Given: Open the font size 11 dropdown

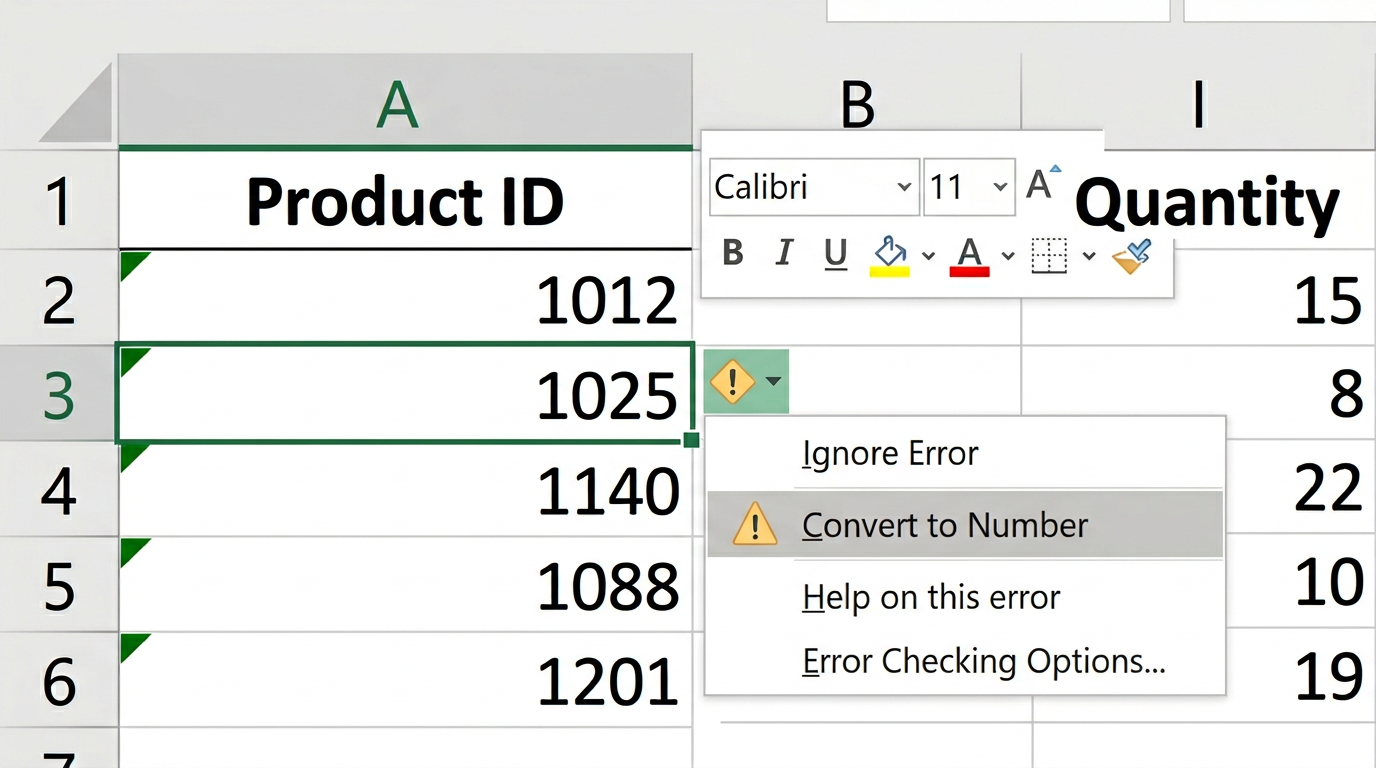Looking at the screenshot, I should tap(999, 187).
